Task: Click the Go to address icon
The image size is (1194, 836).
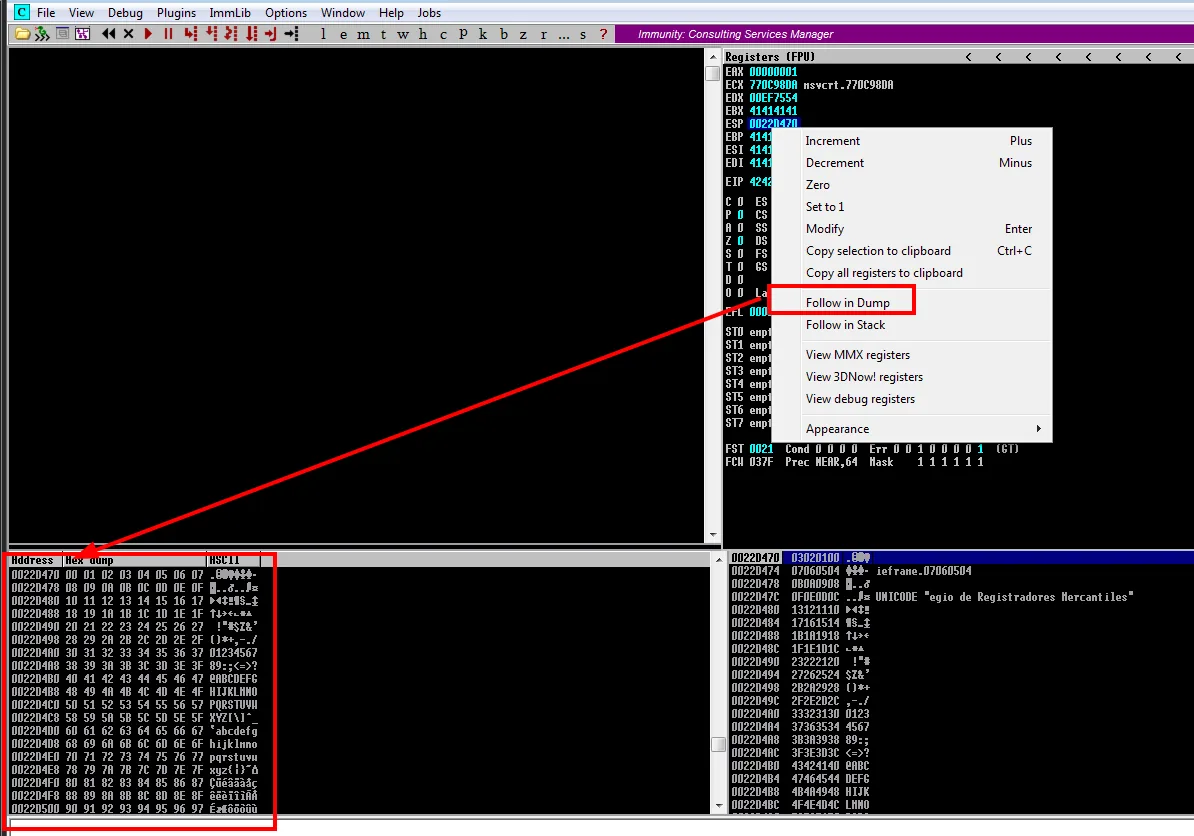Action: [292, 34]
